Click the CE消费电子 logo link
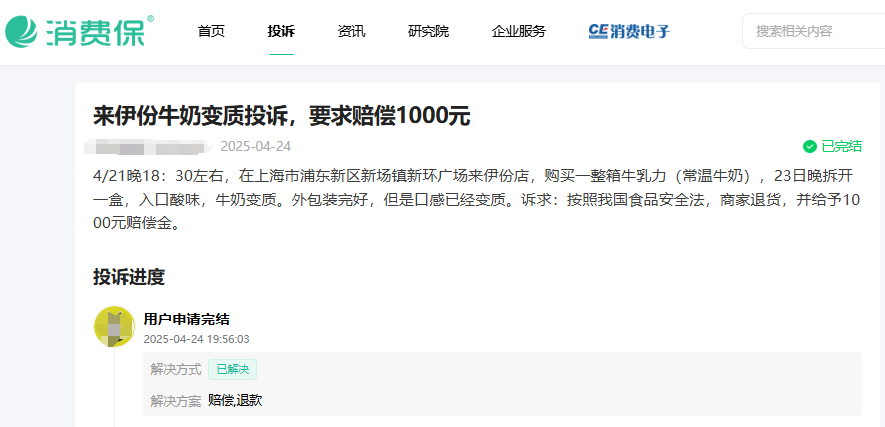 pos(629,31)
